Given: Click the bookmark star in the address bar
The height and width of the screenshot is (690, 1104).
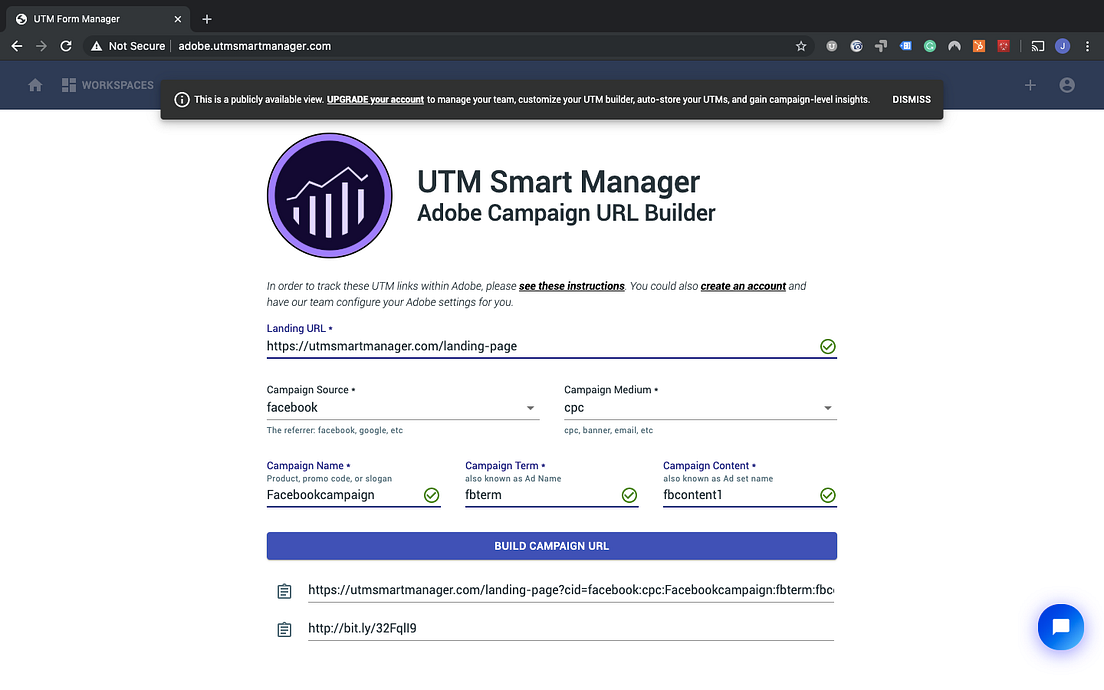Looking at the screenshot, I should (800, 46).
